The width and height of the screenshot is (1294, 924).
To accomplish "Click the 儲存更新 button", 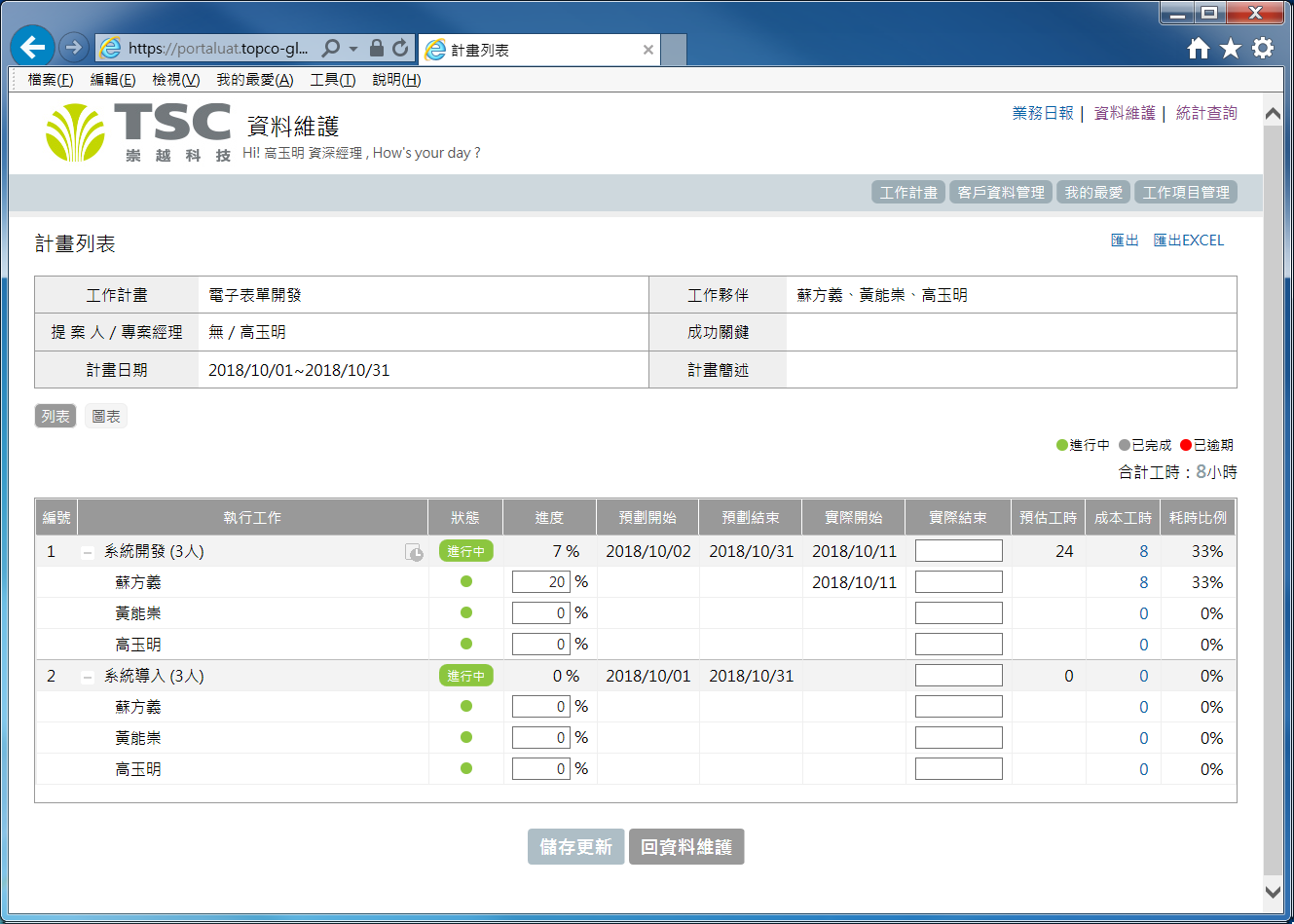I will (575, 847).
